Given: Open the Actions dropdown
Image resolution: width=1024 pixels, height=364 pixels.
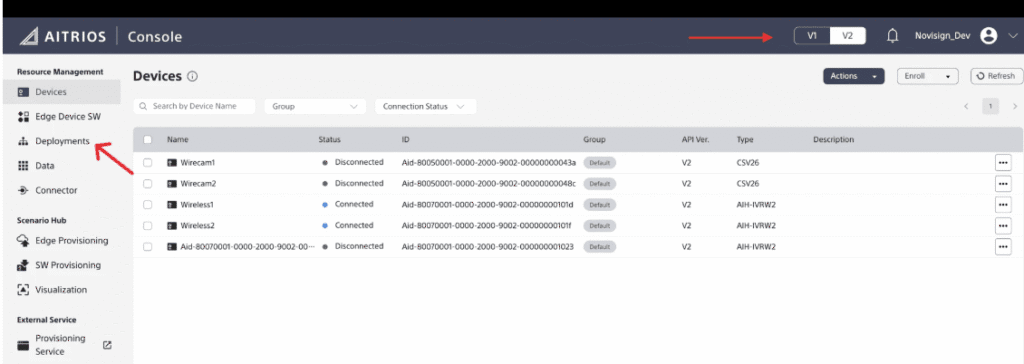Looking at the screenshot, I should (x=854, y=76).
